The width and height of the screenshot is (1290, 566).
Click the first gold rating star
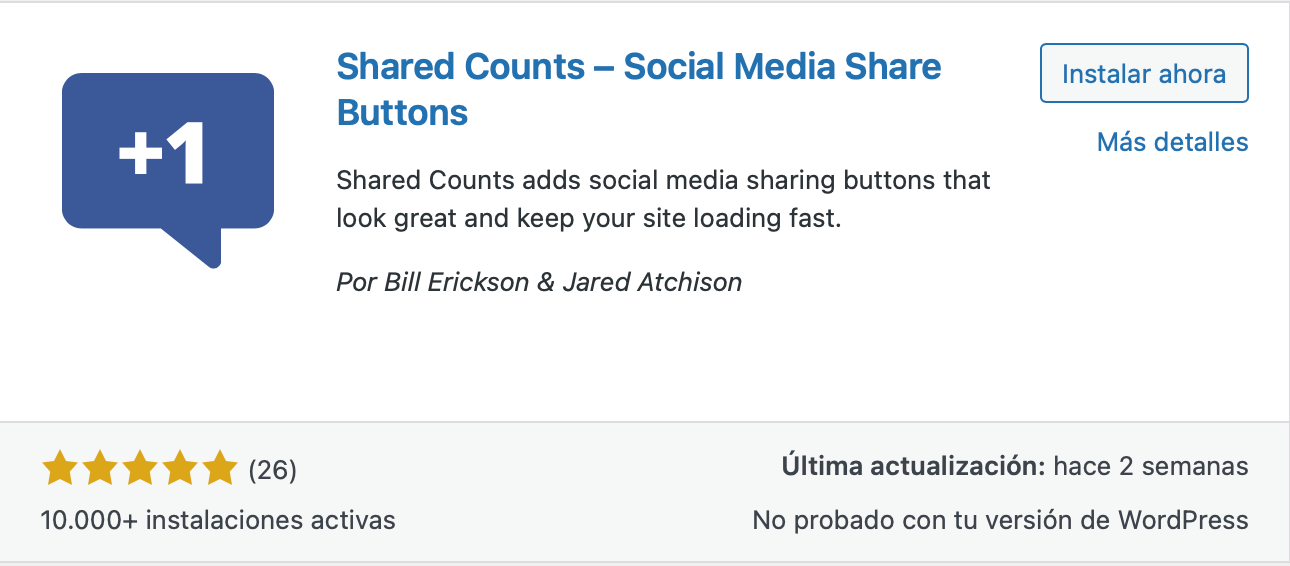[x=60, y=468]
